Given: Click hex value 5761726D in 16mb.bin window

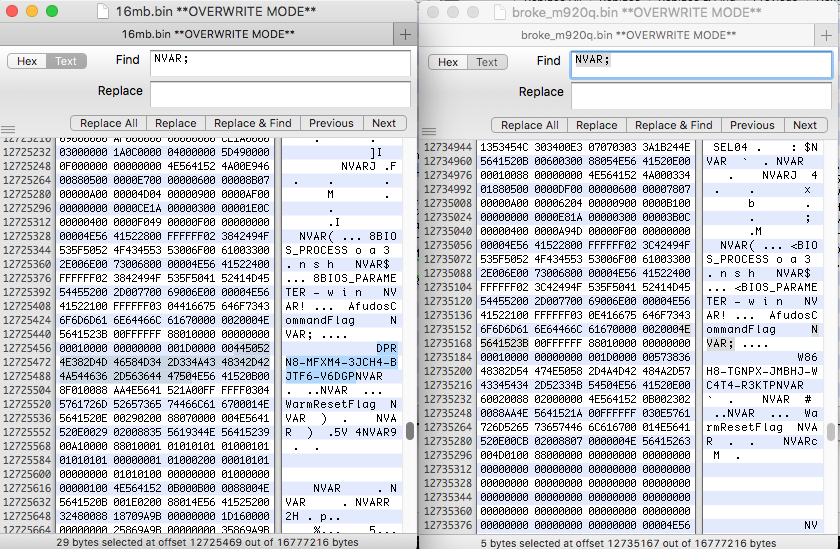Looking at the screenshot, I should point(84,404).
